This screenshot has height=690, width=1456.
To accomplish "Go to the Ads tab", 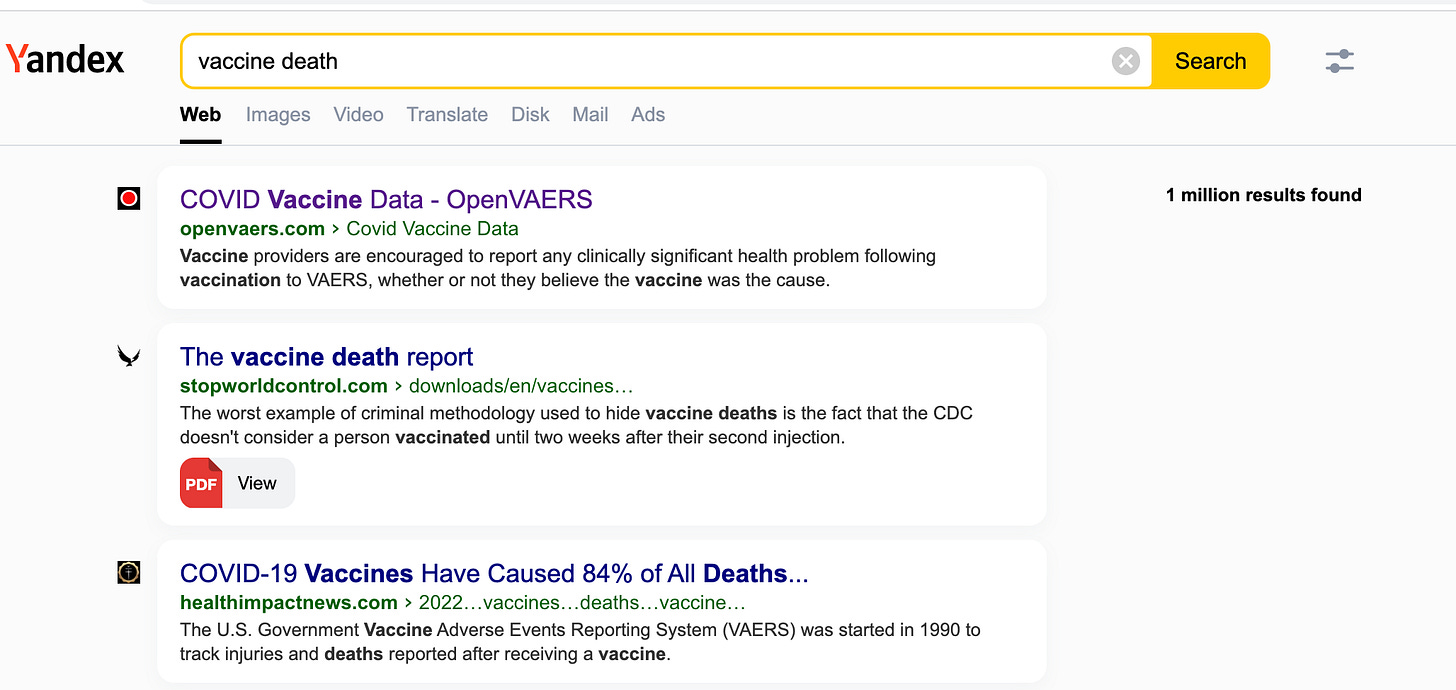I will 648,115.
